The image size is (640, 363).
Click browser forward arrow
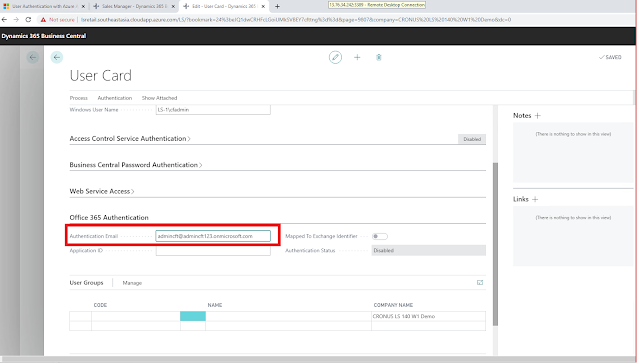16,20
